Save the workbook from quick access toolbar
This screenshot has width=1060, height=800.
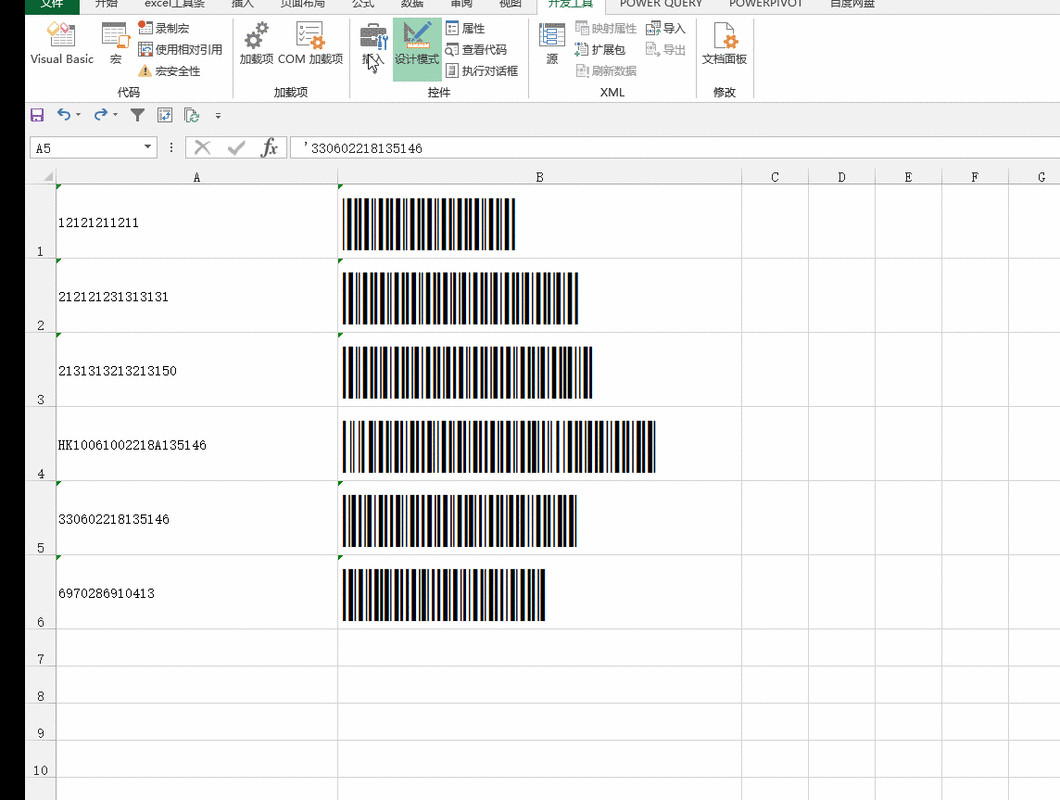(x=37, y=115)
